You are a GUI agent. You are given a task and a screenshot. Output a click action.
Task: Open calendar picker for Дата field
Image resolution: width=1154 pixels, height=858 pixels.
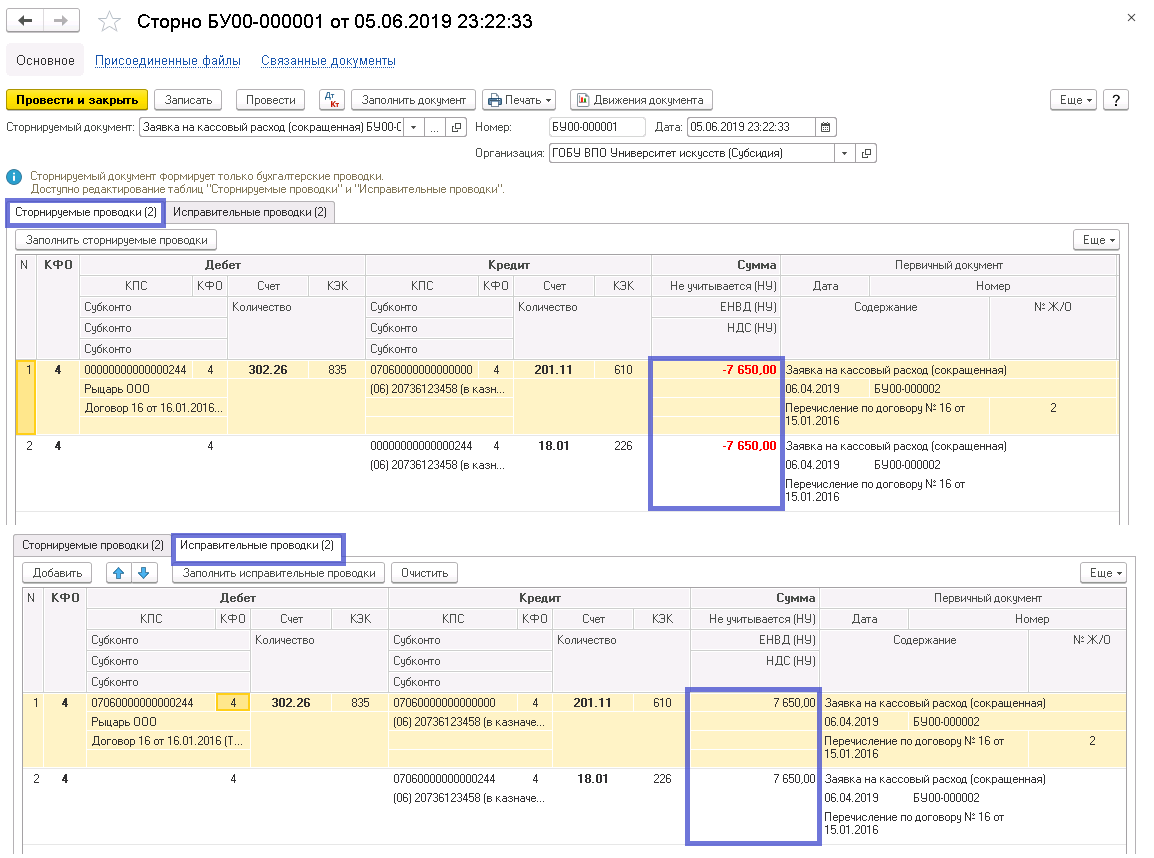(825, 127)
